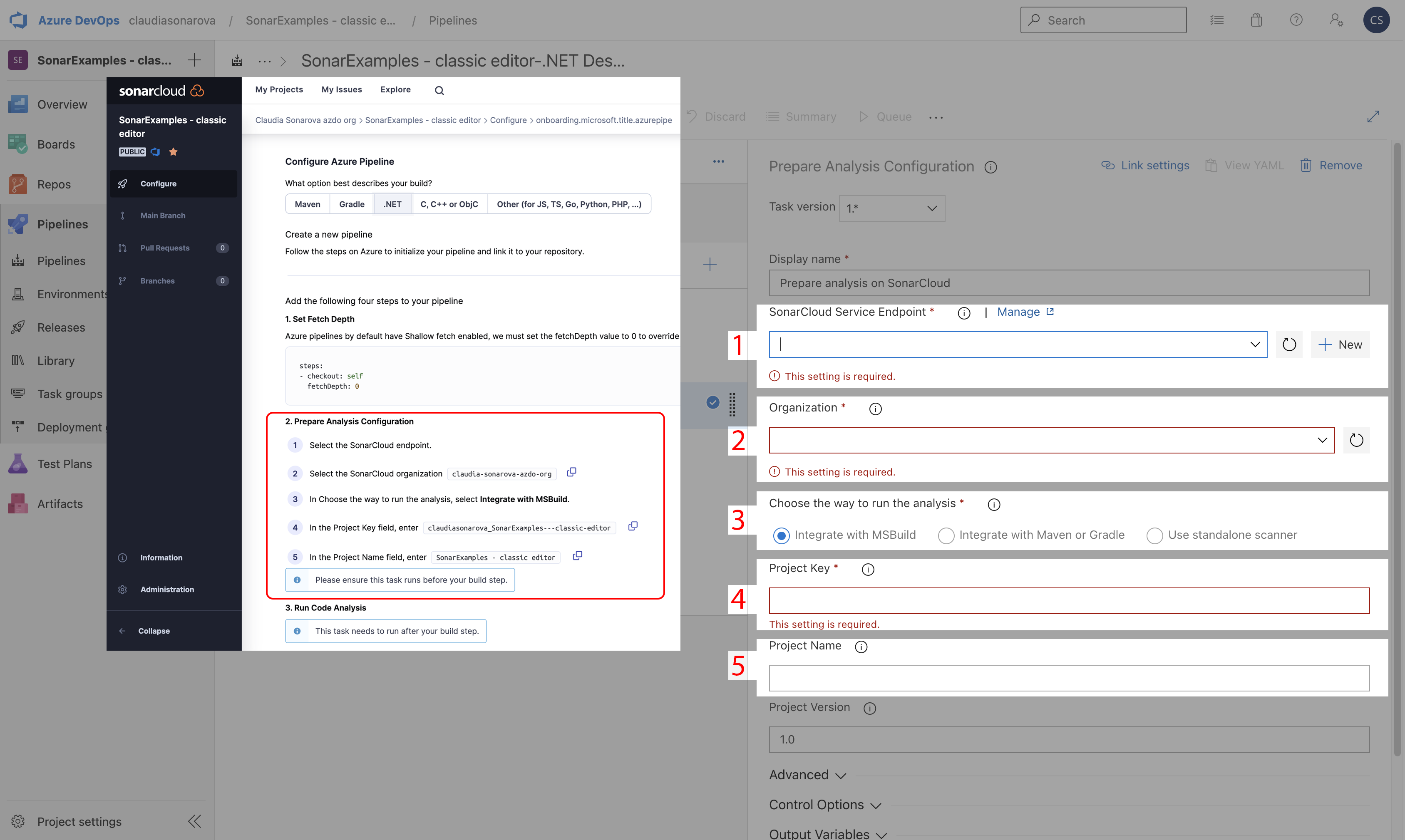Select Integrate with Maven or Gradle option

[945, 534]
